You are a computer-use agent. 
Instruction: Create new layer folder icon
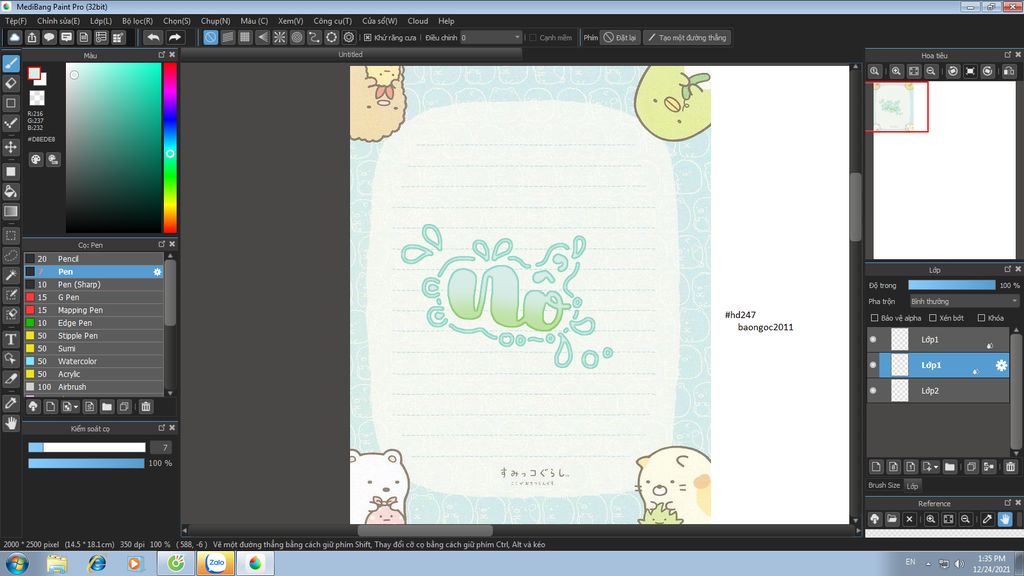coord(950,466)
